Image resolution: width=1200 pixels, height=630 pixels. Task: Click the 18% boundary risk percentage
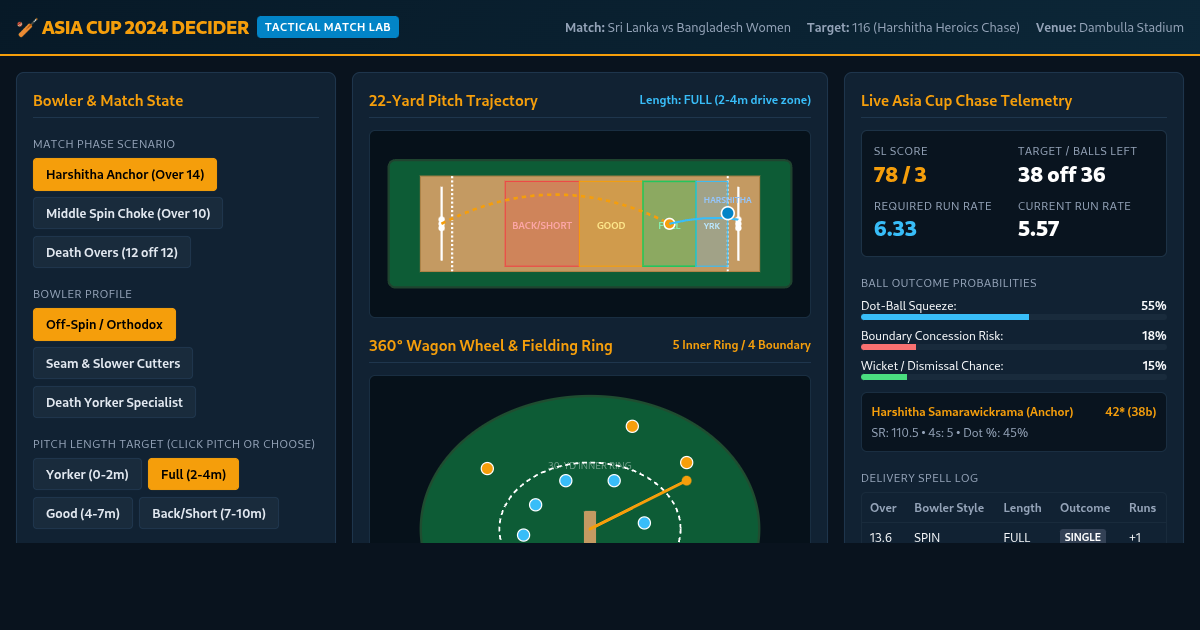(x=1153, y=336)
